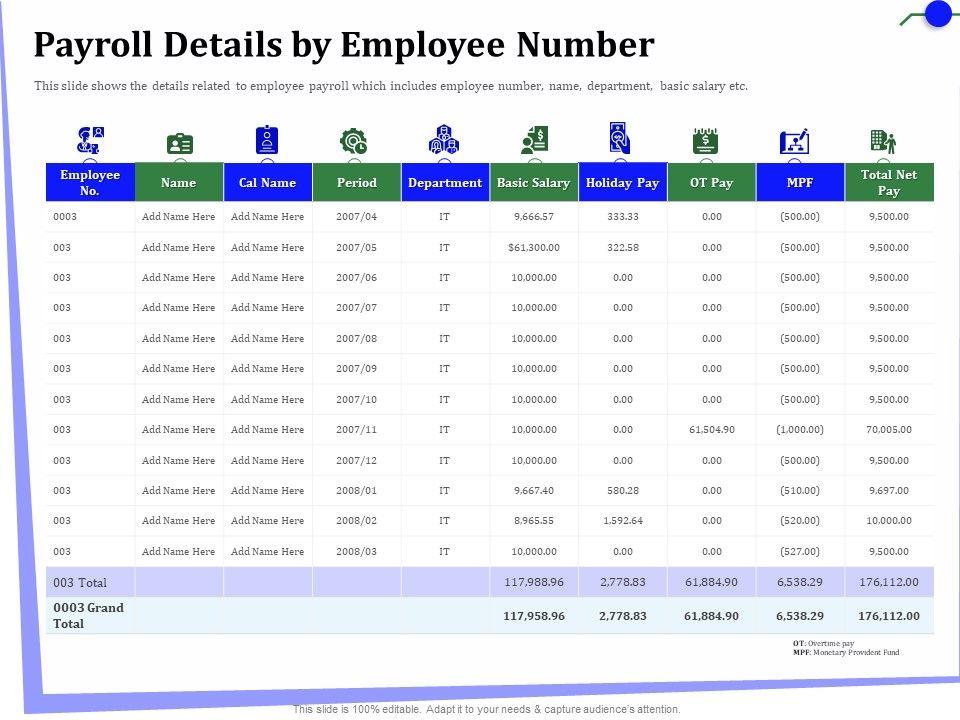Image resolution: width=960 pixels, height=720 pixels.
Task: Click the MPF: Monetary Provident Fund footnote
Action: [x=846, y=653]
